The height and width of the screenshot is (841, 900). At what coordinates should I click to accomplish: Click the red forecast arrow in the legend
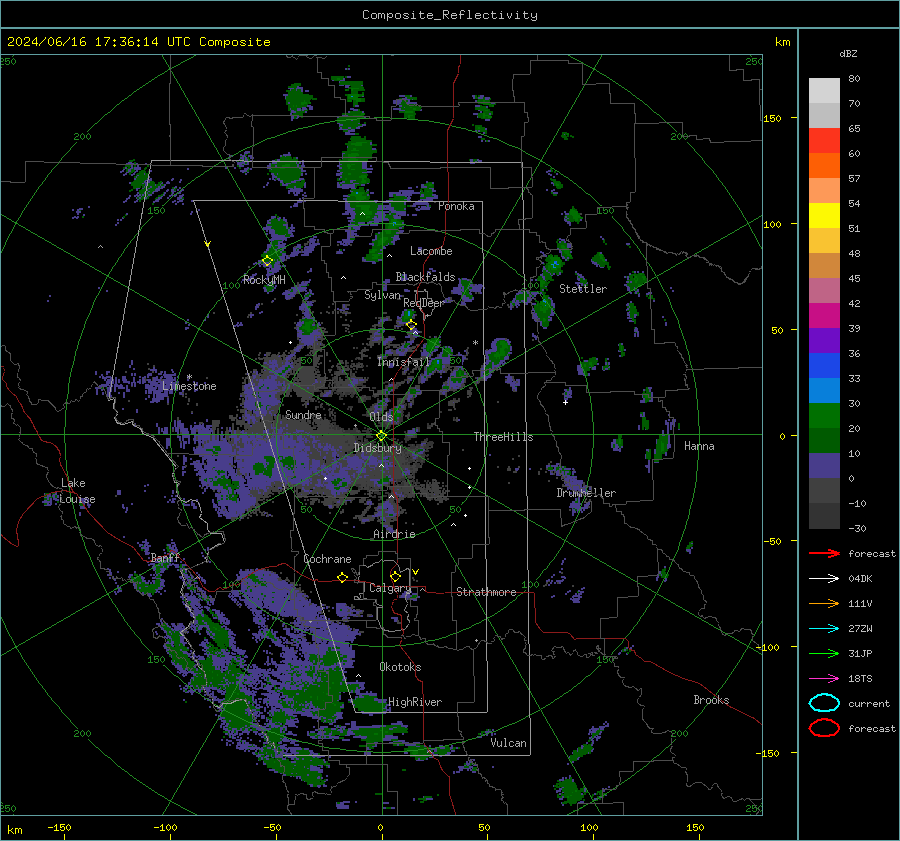click(824, 553)
